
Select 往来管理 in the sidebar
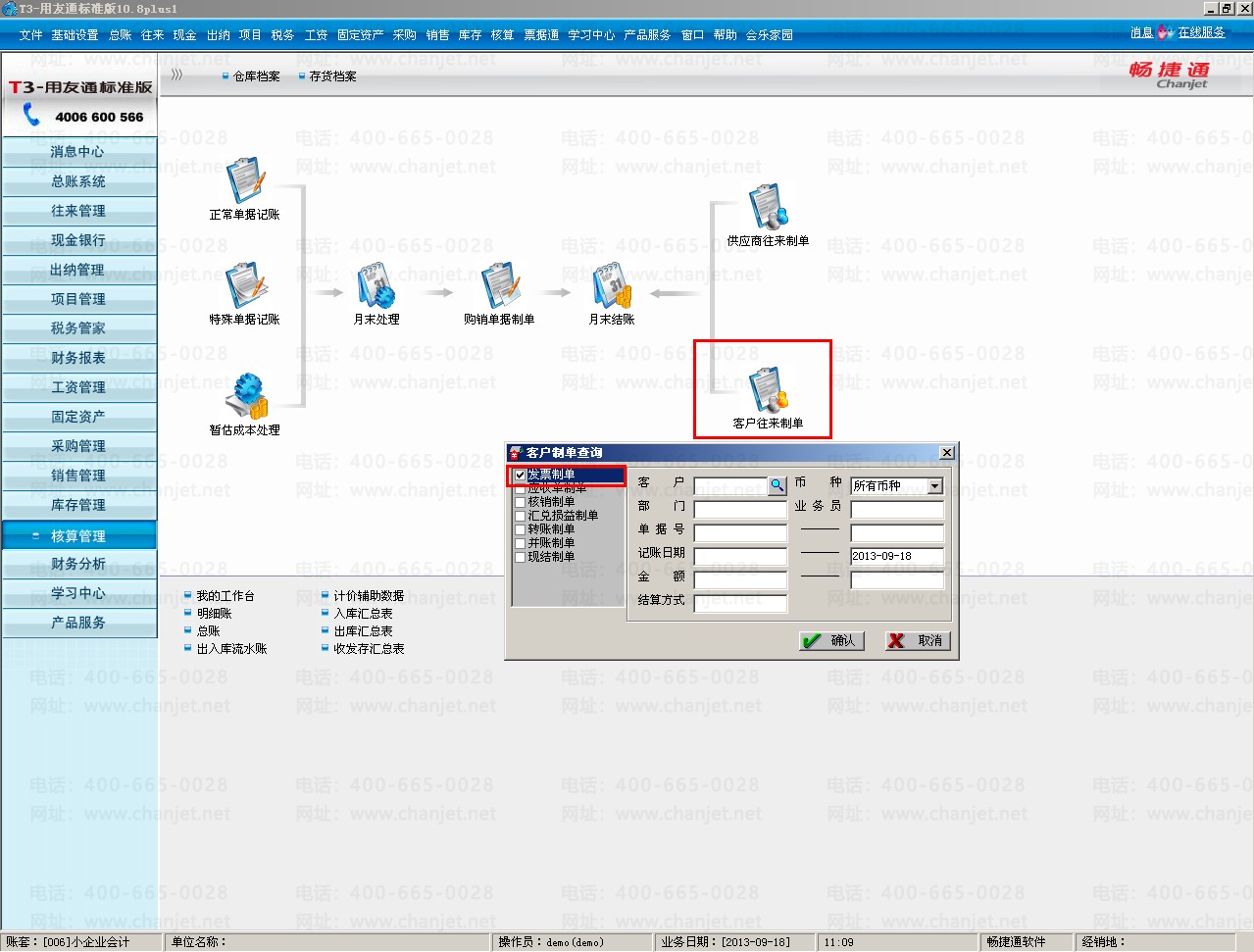tap(78, 211)
